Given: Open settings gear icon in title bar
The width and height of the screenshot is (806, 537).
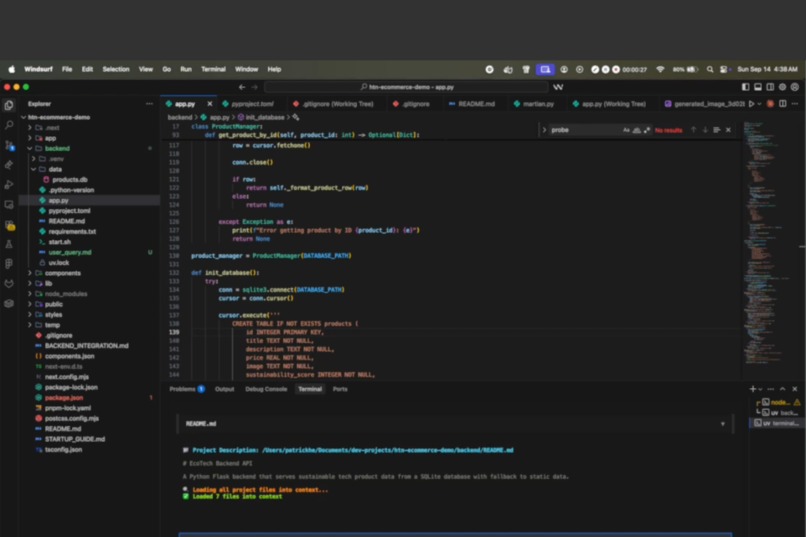Looking at the screenshot, I should 782,87.
